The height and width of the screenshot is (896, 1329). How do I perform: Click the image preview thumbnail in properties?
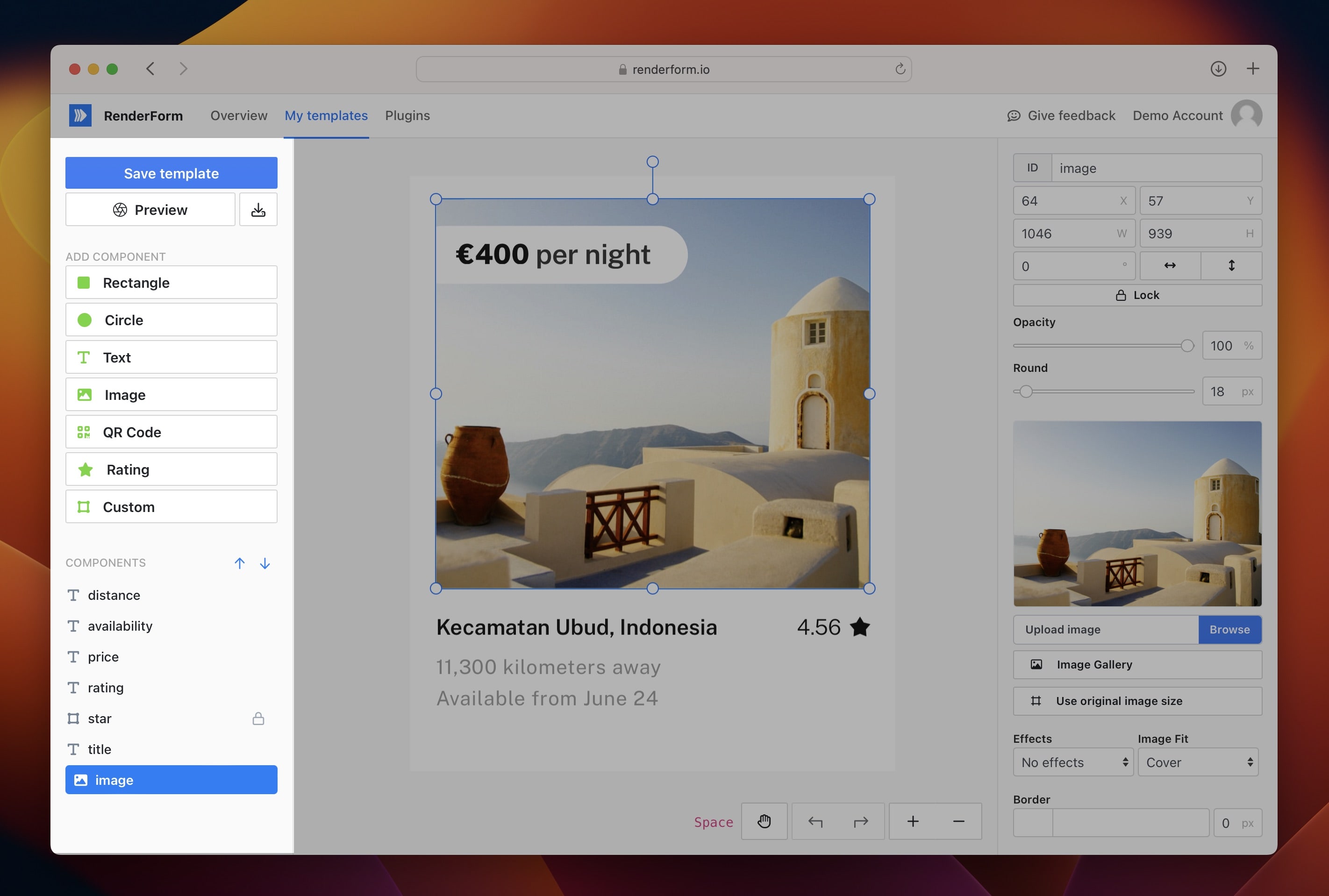point(1137,514)
